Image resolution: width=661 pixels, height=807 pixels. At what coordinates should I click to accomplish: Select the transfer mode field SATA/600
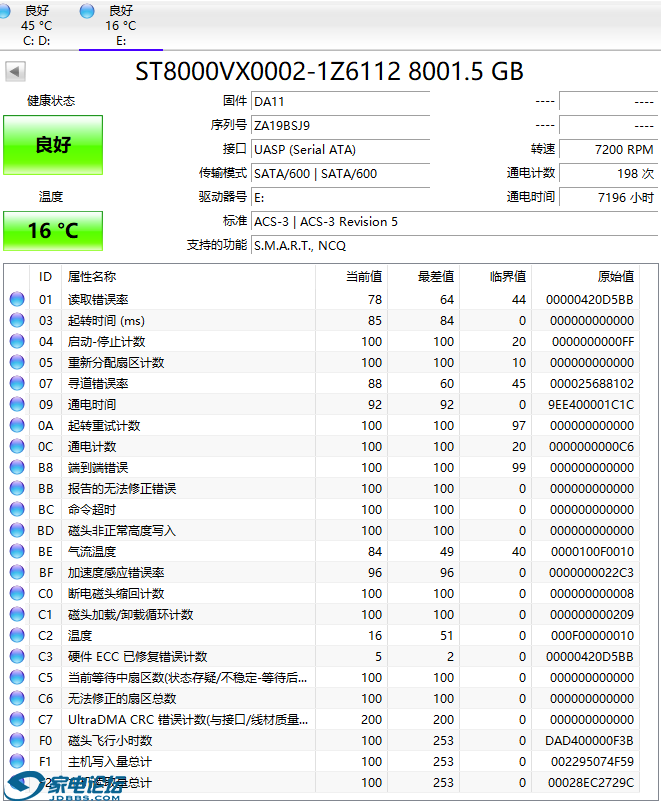(340, 174)
